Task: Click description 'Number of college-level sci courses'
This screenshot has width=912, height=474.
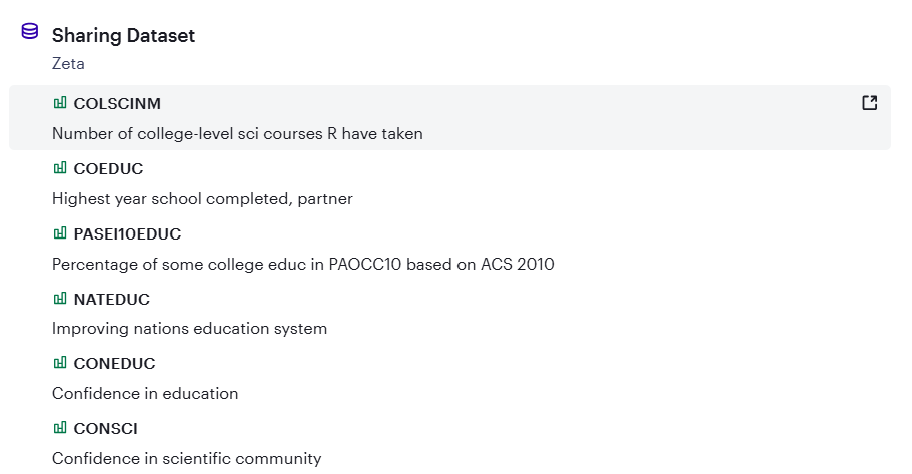Action: [x=237, y=133]
